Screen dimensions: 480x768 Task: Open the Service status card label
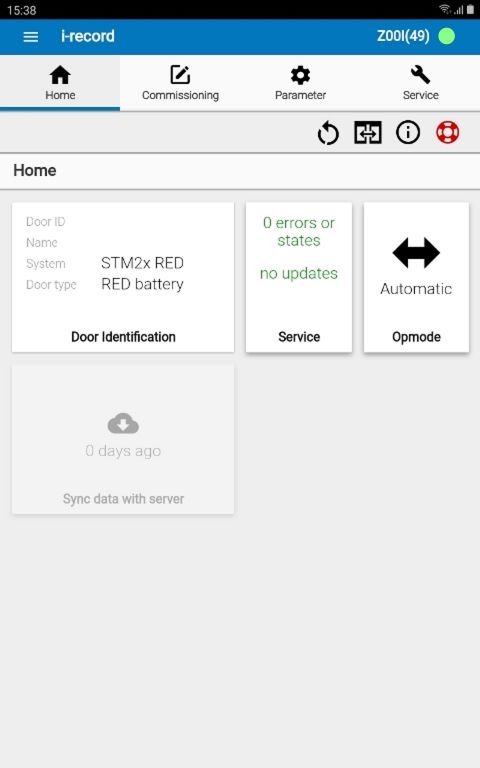click(299, 337)
